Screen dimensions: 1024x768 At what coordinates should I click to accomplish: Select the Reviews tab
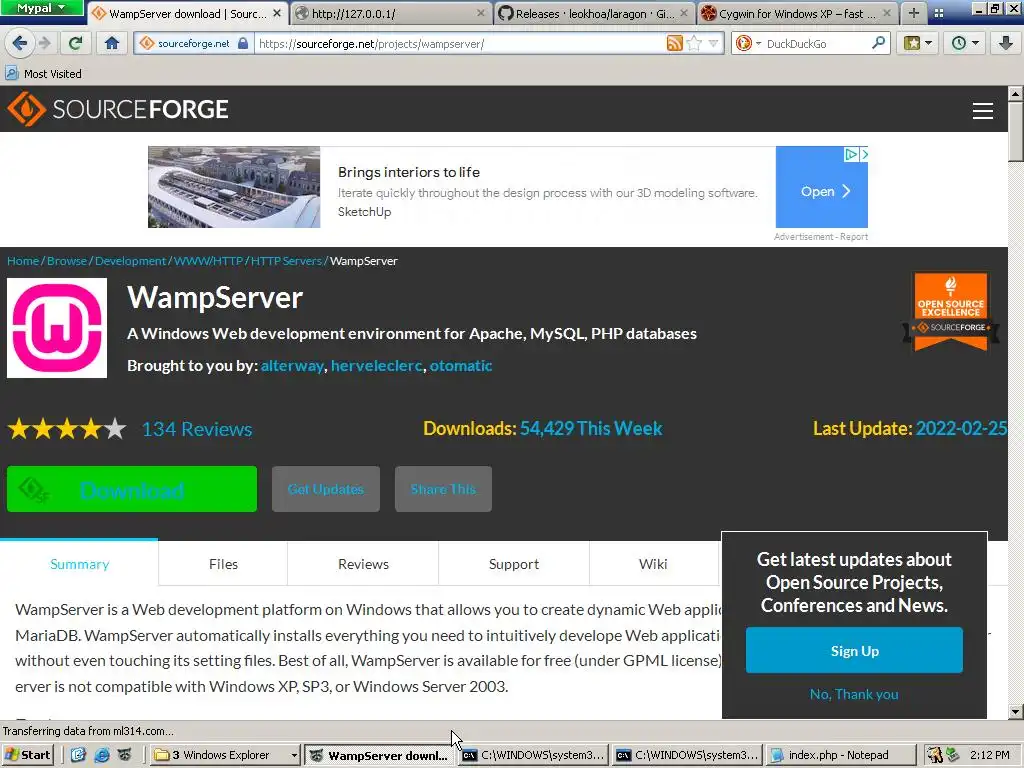pyautogui.click(x=363, y=564)
